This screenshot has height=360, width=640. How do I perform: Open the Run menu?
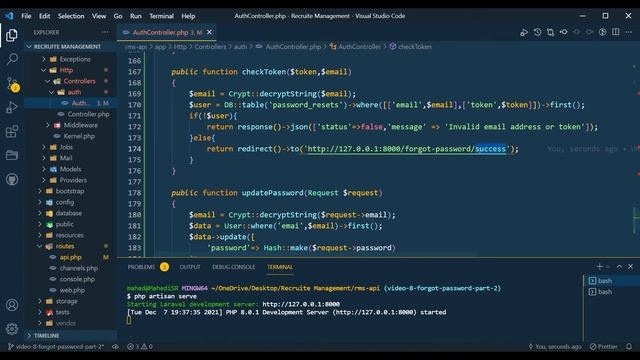(x=136, y=16)
